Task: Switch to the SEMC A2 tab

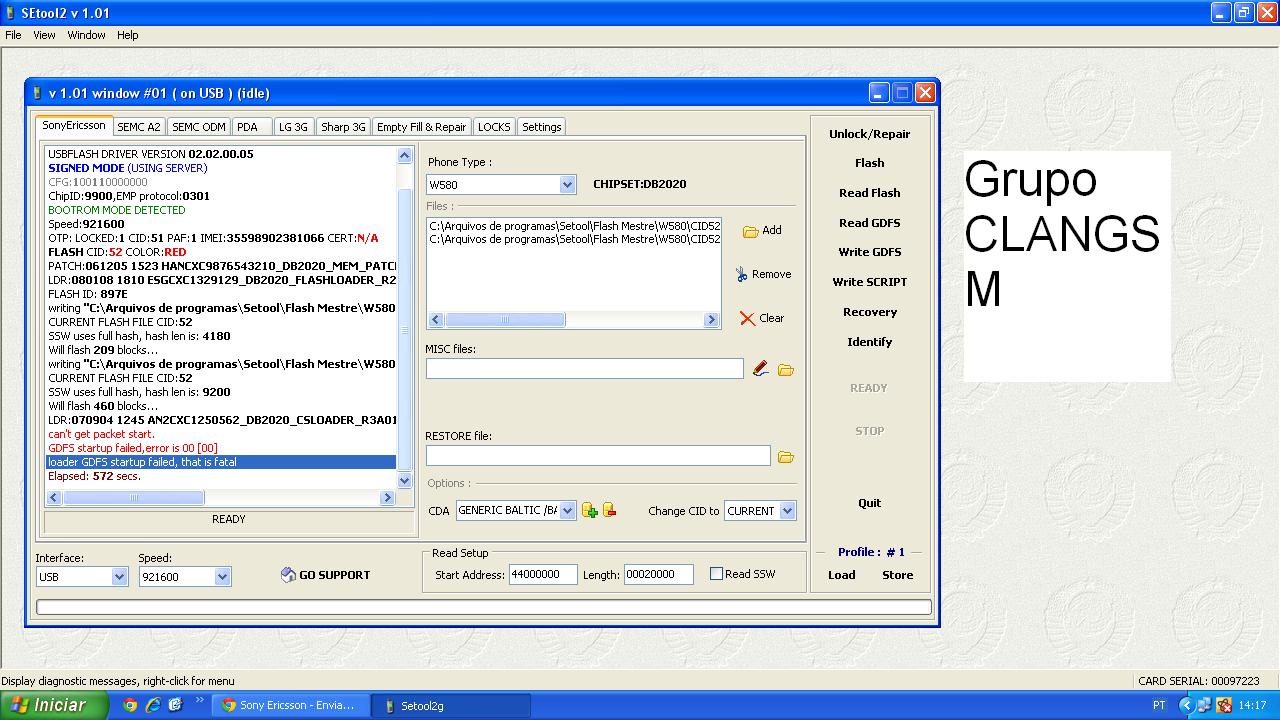Action: pyautogui.click(x=139, y=127)
